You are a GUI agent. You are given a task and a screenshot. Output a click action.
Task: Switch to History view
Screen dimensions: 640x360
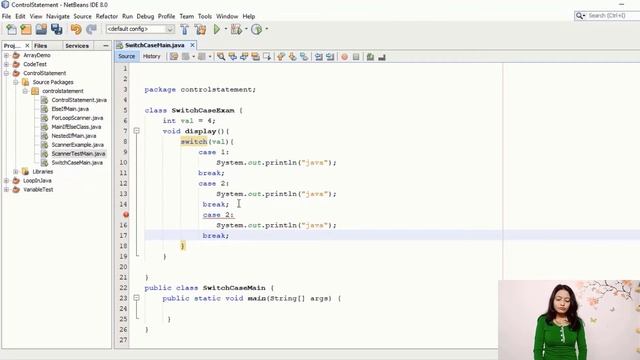(152, 56)
